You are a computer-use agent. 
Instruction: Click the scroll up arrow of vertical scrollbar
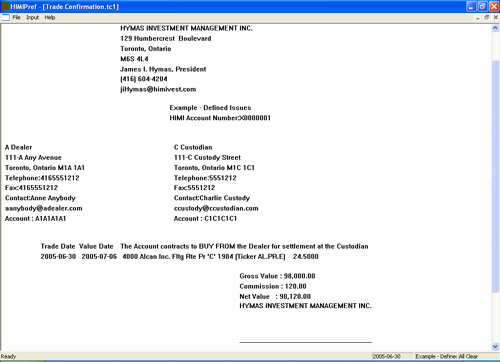[495, 29]
